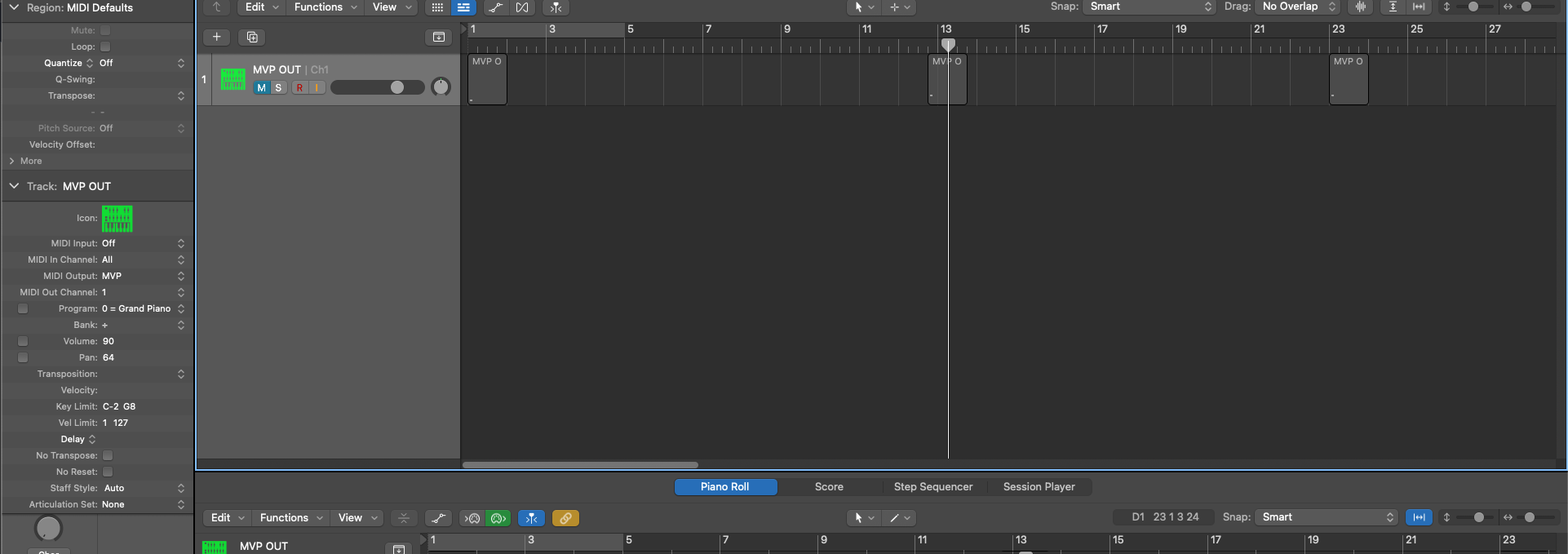Screen dimensions: 1568x554
Task: Click the yellow link icon in Piano Roll
Action: 565,518
